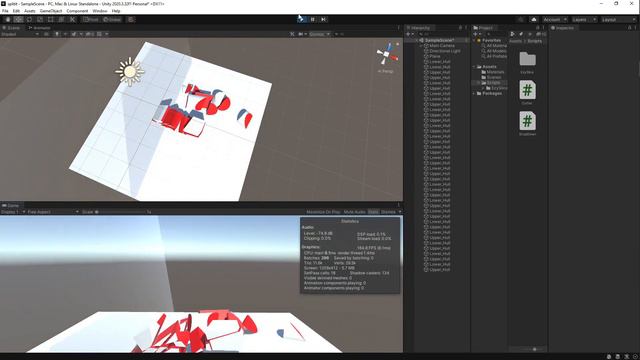The image size is (640, 360).
Task: Open the Display 1 dropdown
Action: coord(13,212)
